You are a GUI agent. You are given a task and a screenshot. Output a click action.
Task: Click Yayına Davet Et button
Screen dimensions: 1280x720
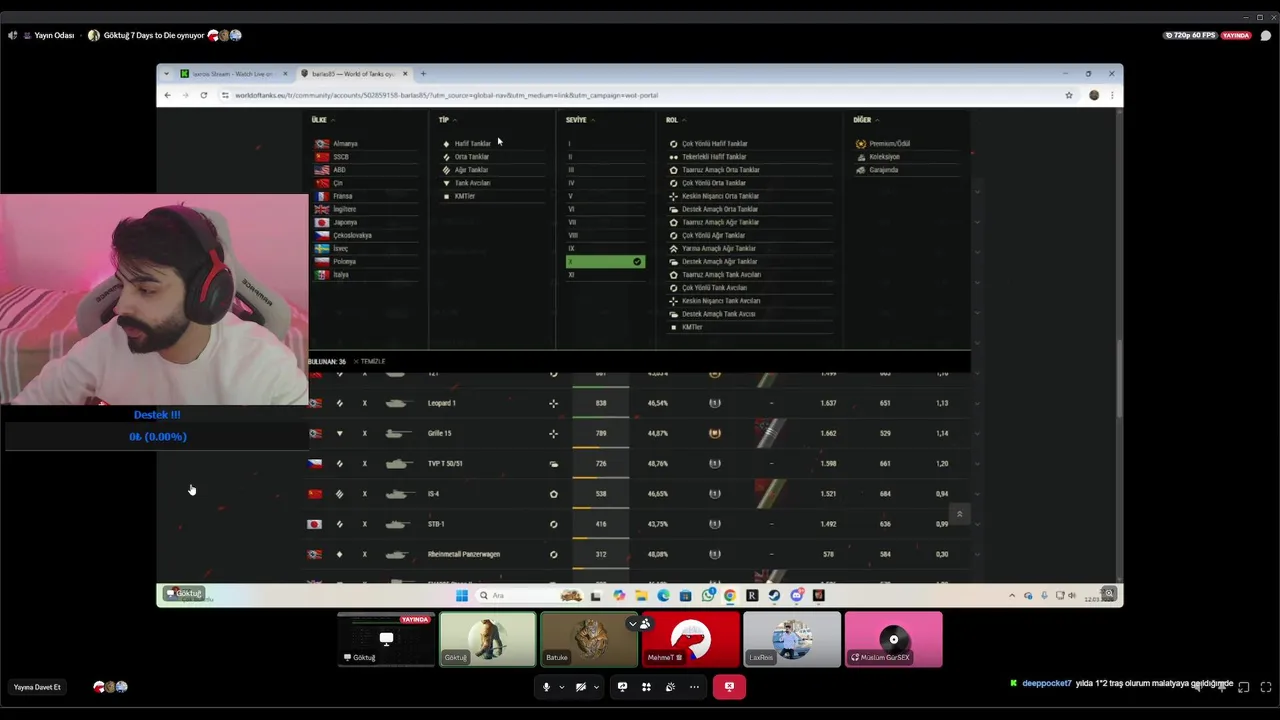(37, 687)
